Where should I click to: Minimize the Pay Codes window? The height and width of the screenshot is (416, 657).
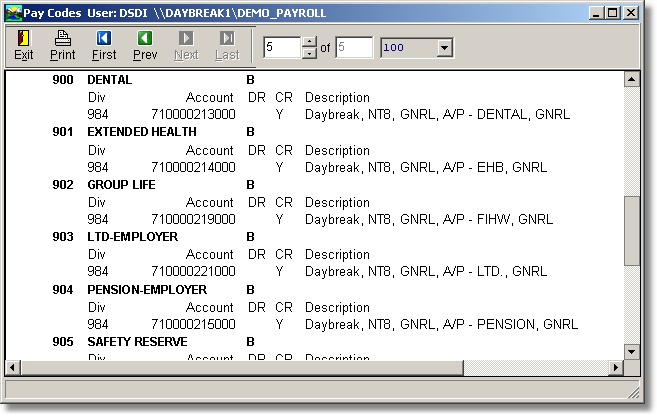tap(596, 13)
